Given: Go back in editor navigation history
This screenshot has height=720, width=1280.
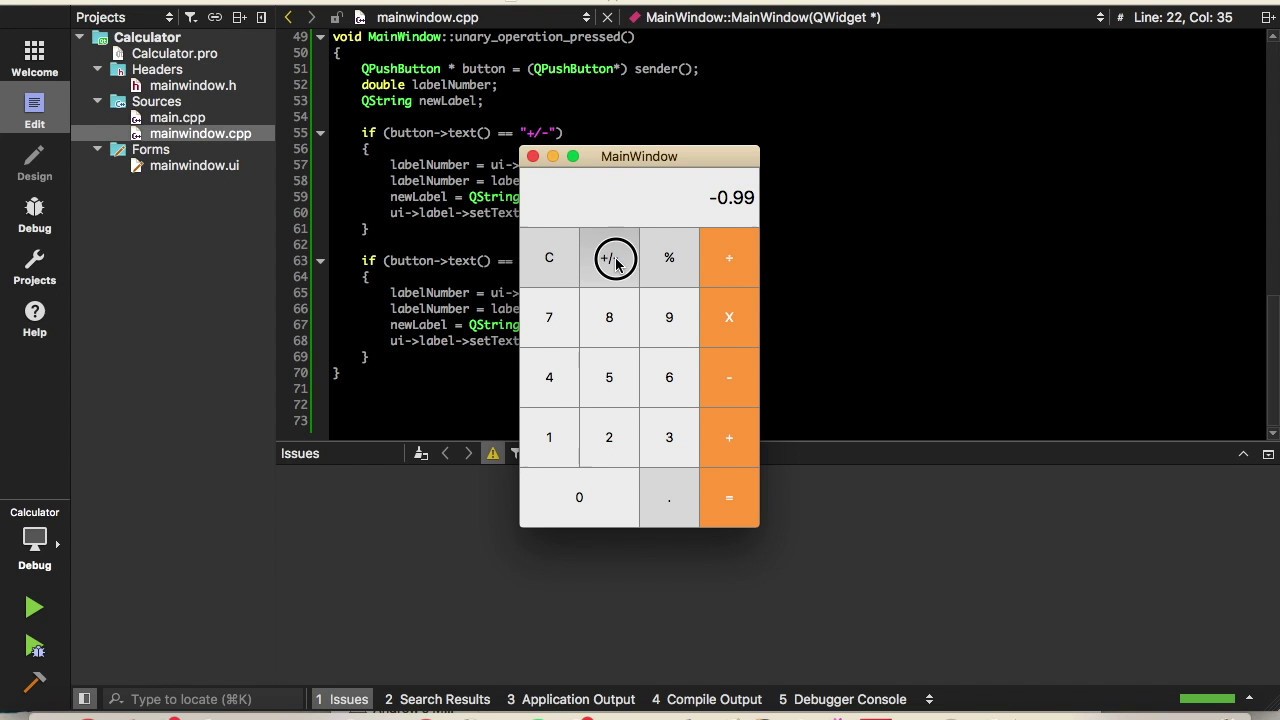Looking at the screenshot, I should 289,17.
